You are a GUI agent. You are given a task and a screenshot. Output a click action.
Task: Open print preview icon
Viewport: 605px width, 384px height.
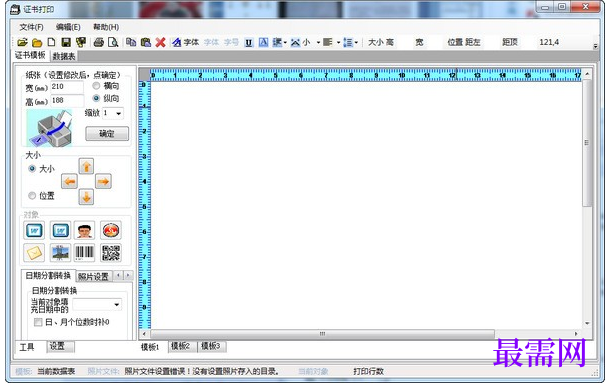click(113, 42)
